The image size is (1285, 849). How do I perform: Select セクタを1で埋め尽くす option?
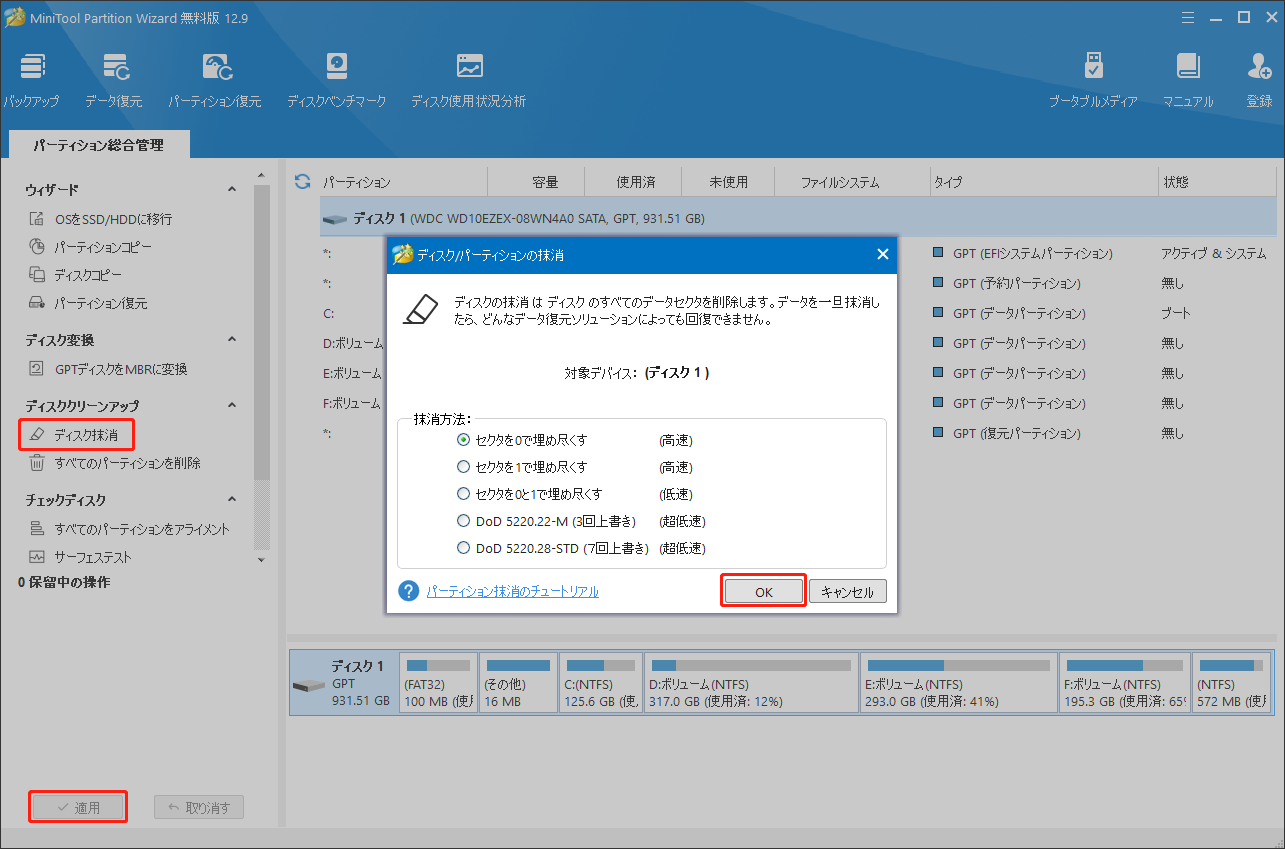[x=522, y=467]
